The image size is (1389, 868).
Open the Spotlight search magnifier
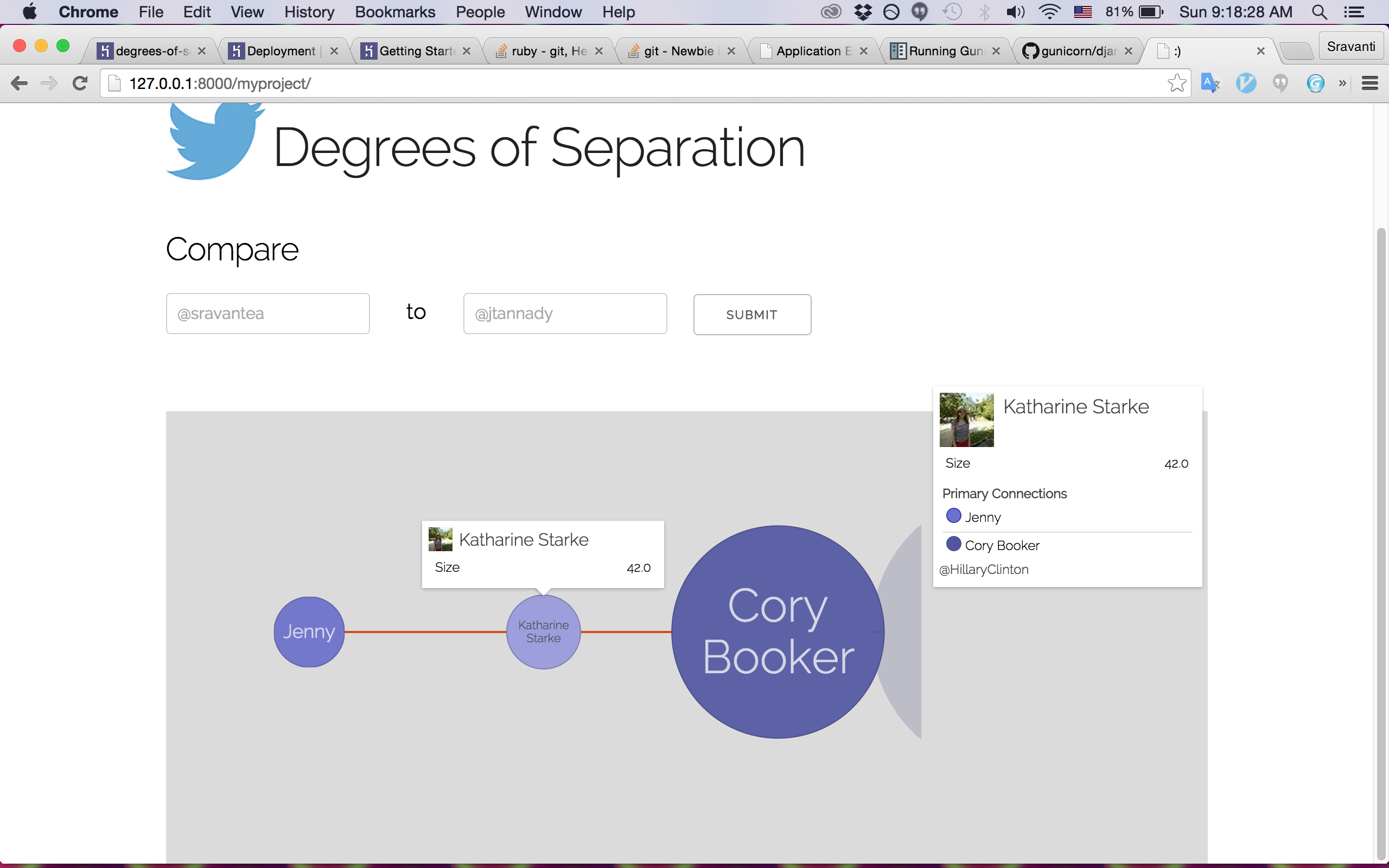1319,12
